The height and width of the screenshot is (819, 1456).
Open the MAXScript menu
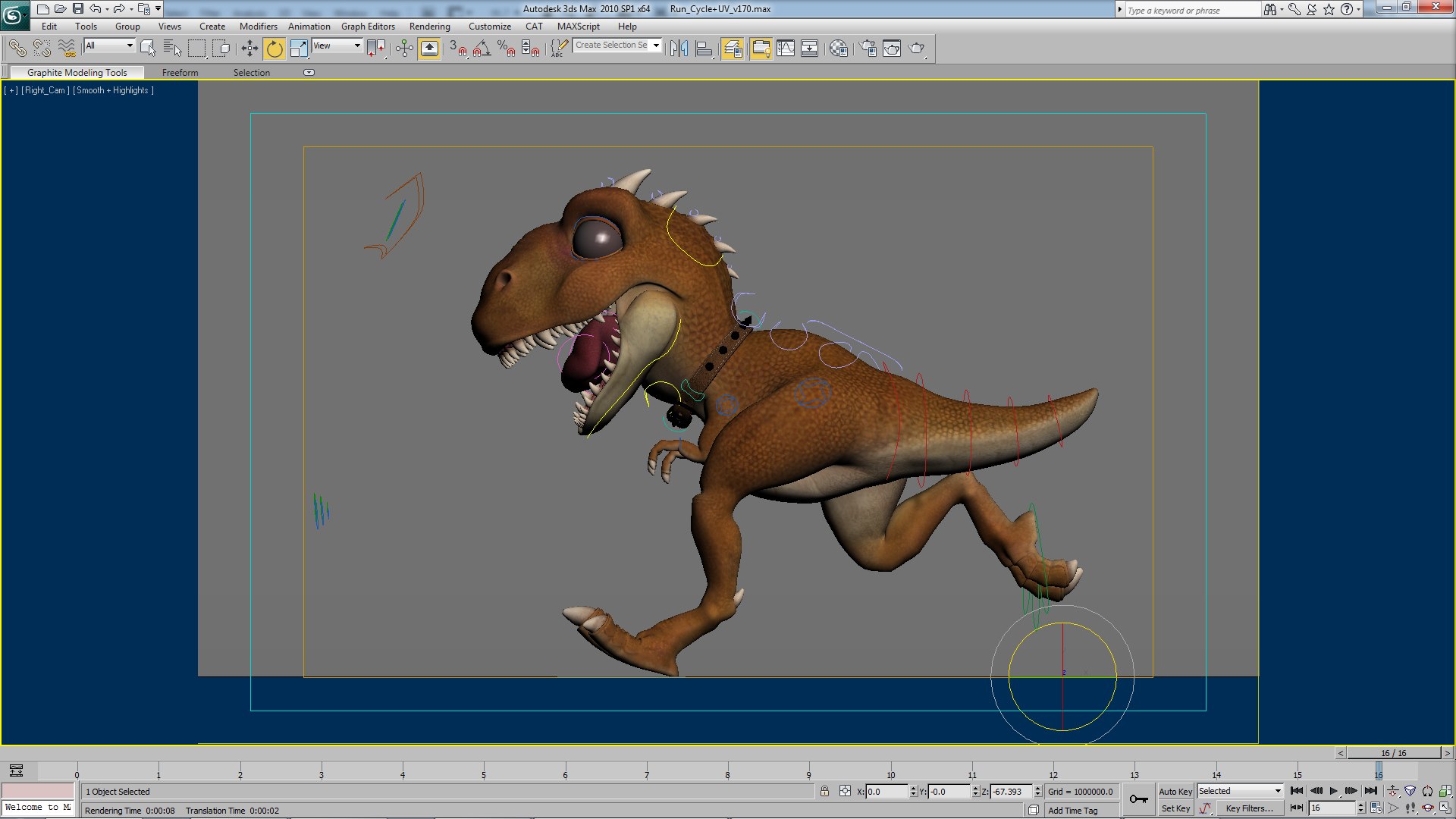point(578,26)
